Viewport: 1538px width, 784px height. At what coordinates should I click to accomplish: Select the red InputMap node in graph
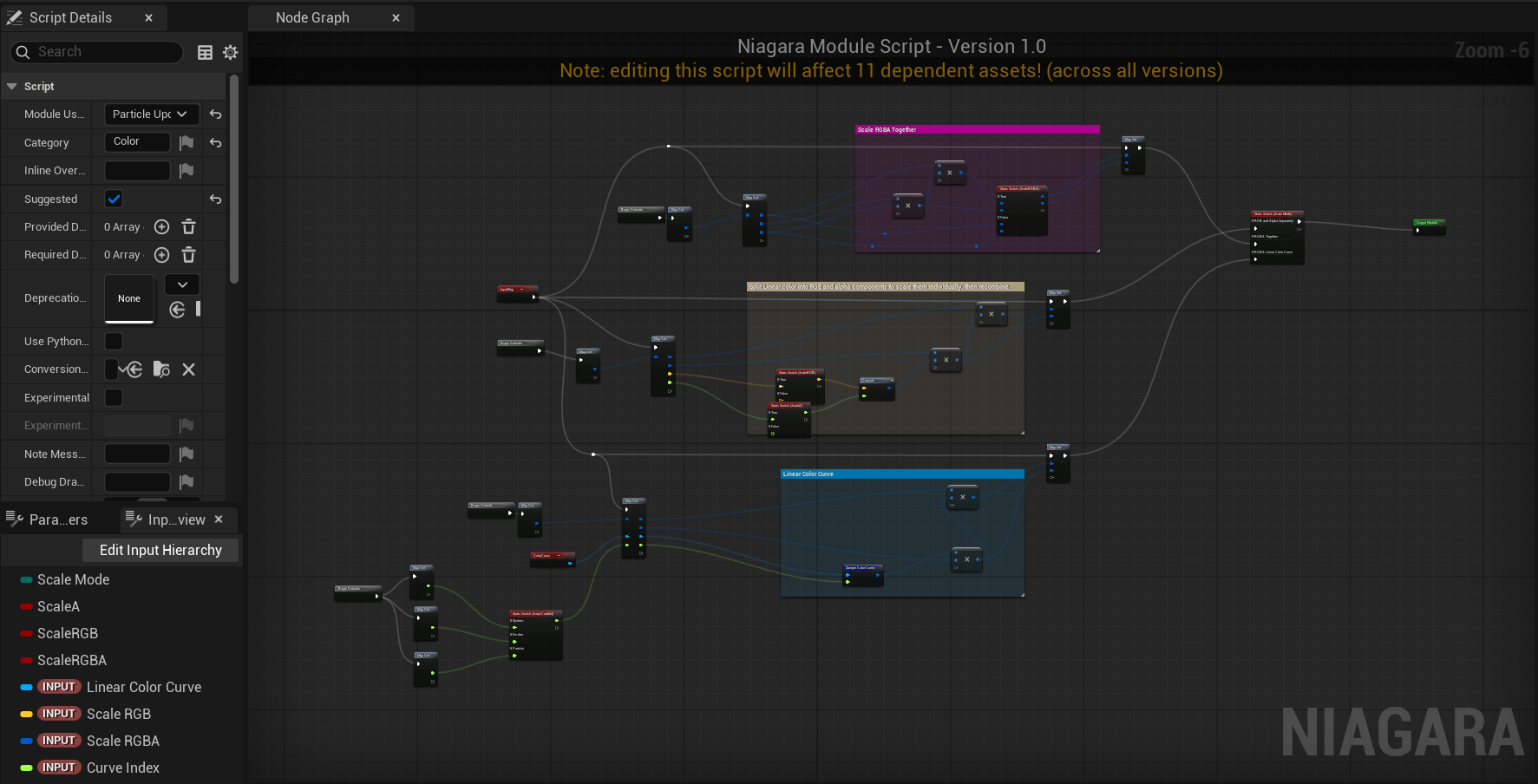tap(517, 293)
